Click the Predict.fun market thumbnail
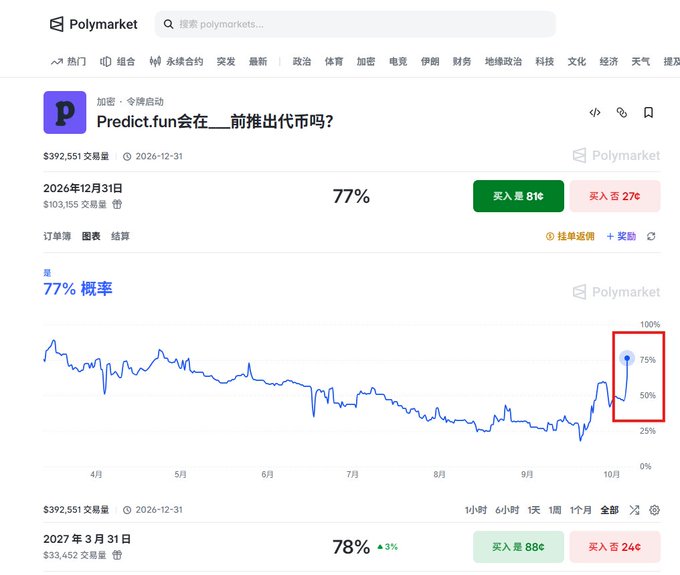Viewport: 680px width, 575px height. 65,112
